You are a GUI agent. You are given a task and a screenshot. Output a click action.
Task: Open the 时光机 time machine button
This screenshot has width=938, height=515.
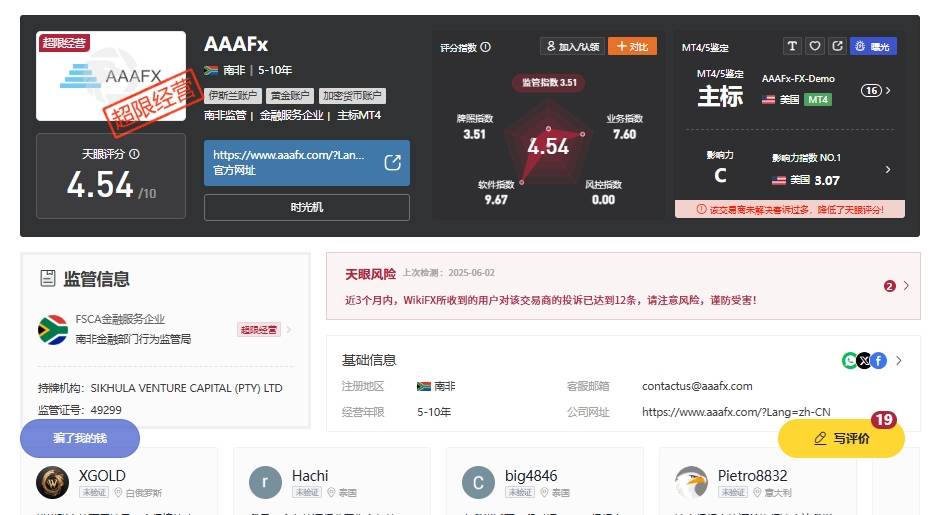pos(307,208)
